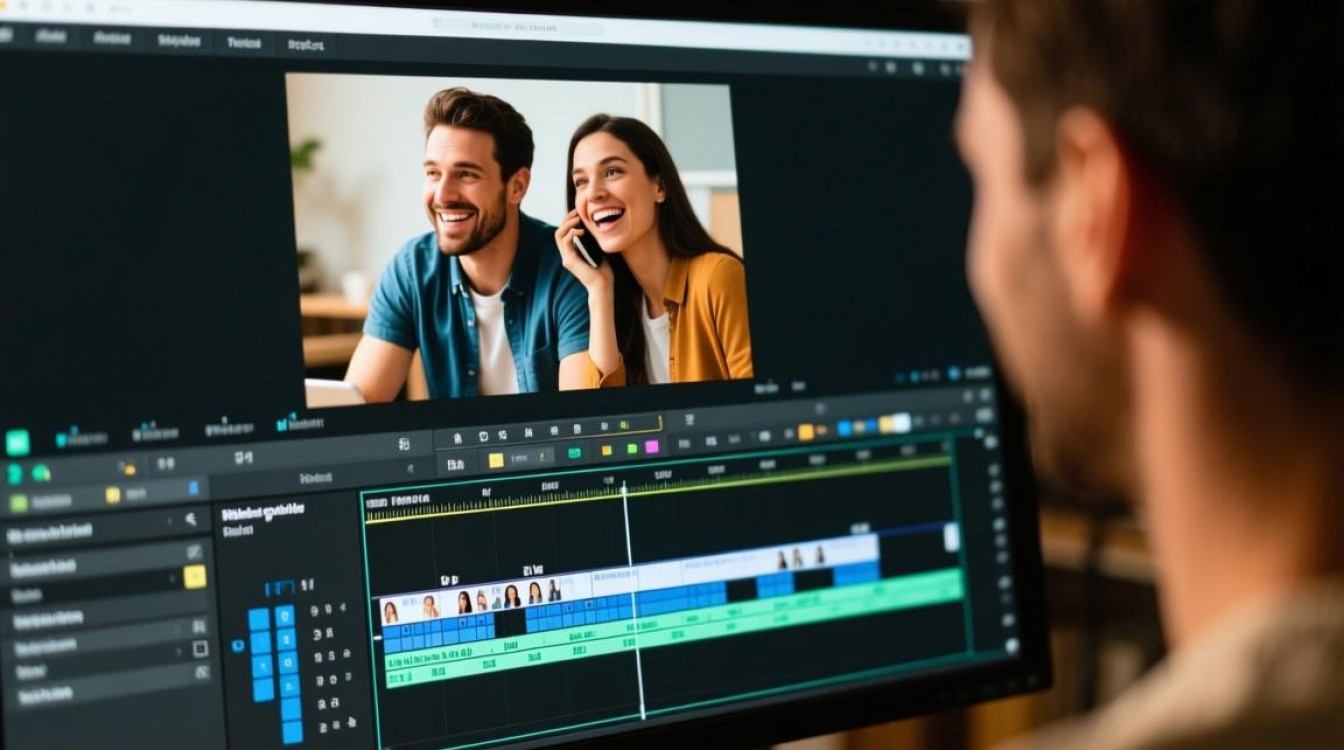The width and height of the screenshot is (1344, 750).
Task: Click the yellow square icon in the timeline toolbar
Action: click(x=495, y=461)
